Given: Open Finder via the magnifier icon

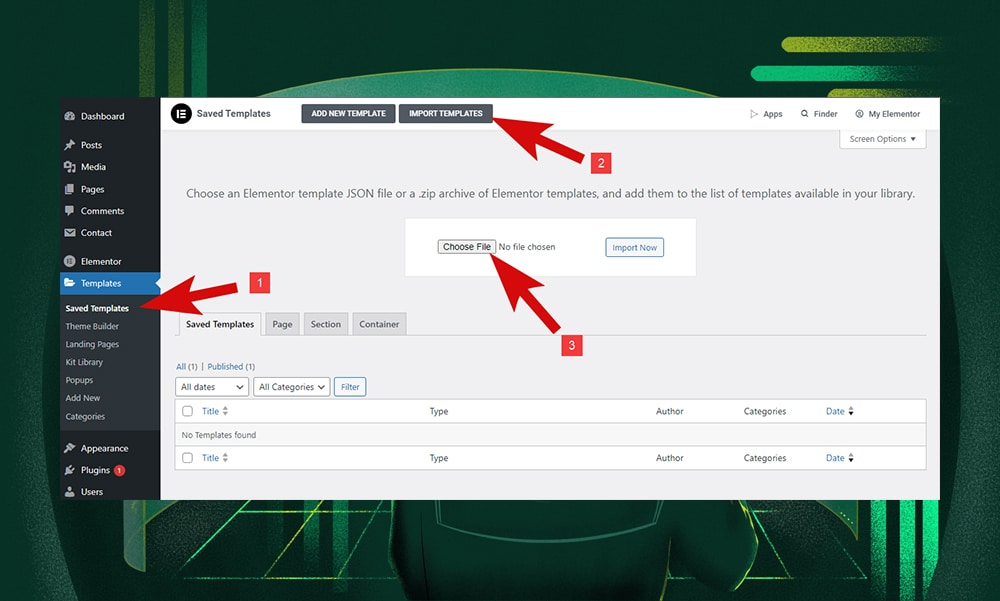Looking at the screenshot, I should click(804, 114).
